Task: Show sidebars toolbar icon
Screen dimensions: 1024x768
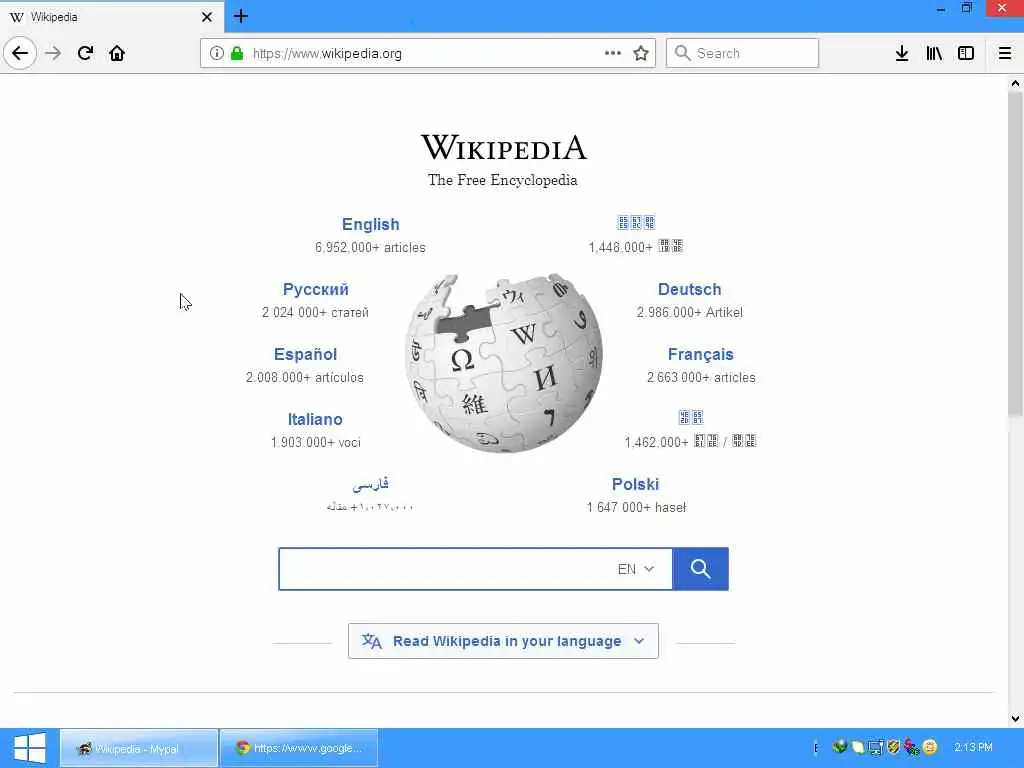Action: 966,53
